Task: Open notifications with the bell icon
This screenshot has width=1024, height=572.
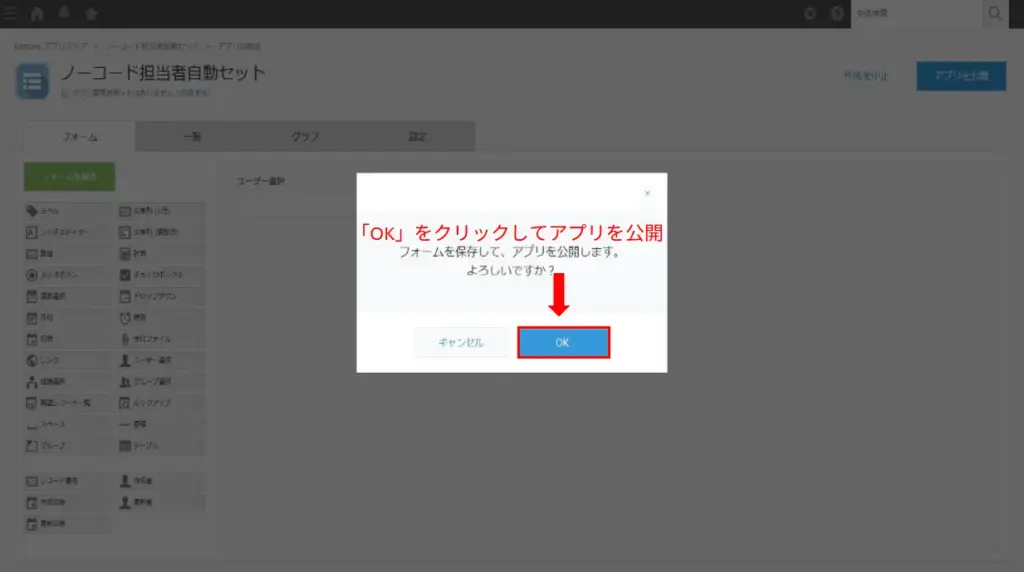Action: 64,13
